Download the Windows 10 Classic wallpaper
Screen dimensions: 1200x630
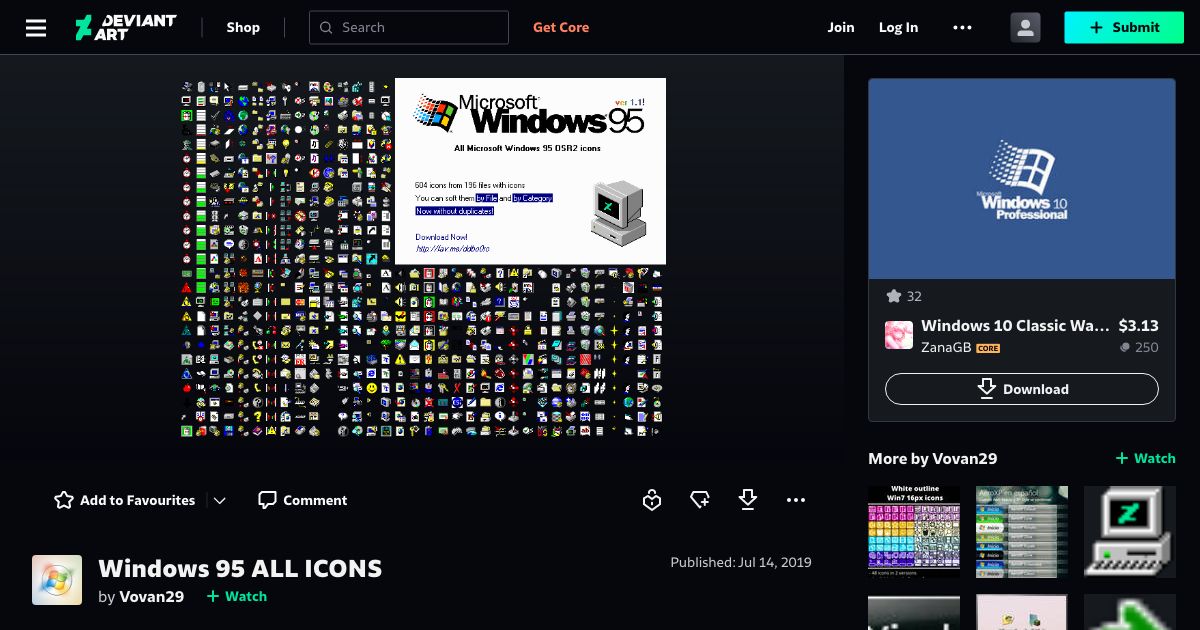pyautogui.click(x=1021, y=389)
